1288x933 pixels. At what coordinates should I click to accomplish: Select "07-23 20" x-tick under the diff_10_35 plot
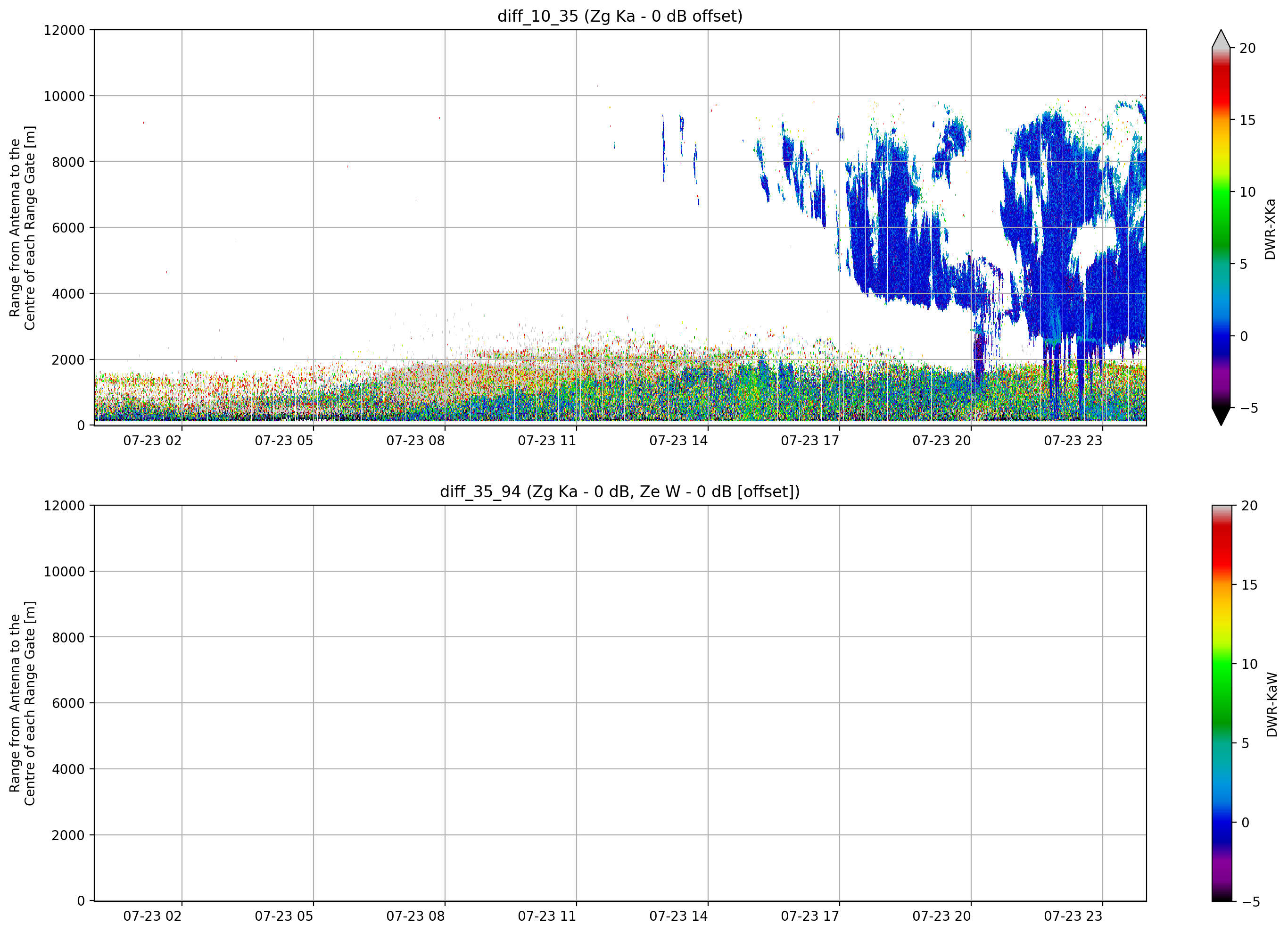(x=941, y=441)
